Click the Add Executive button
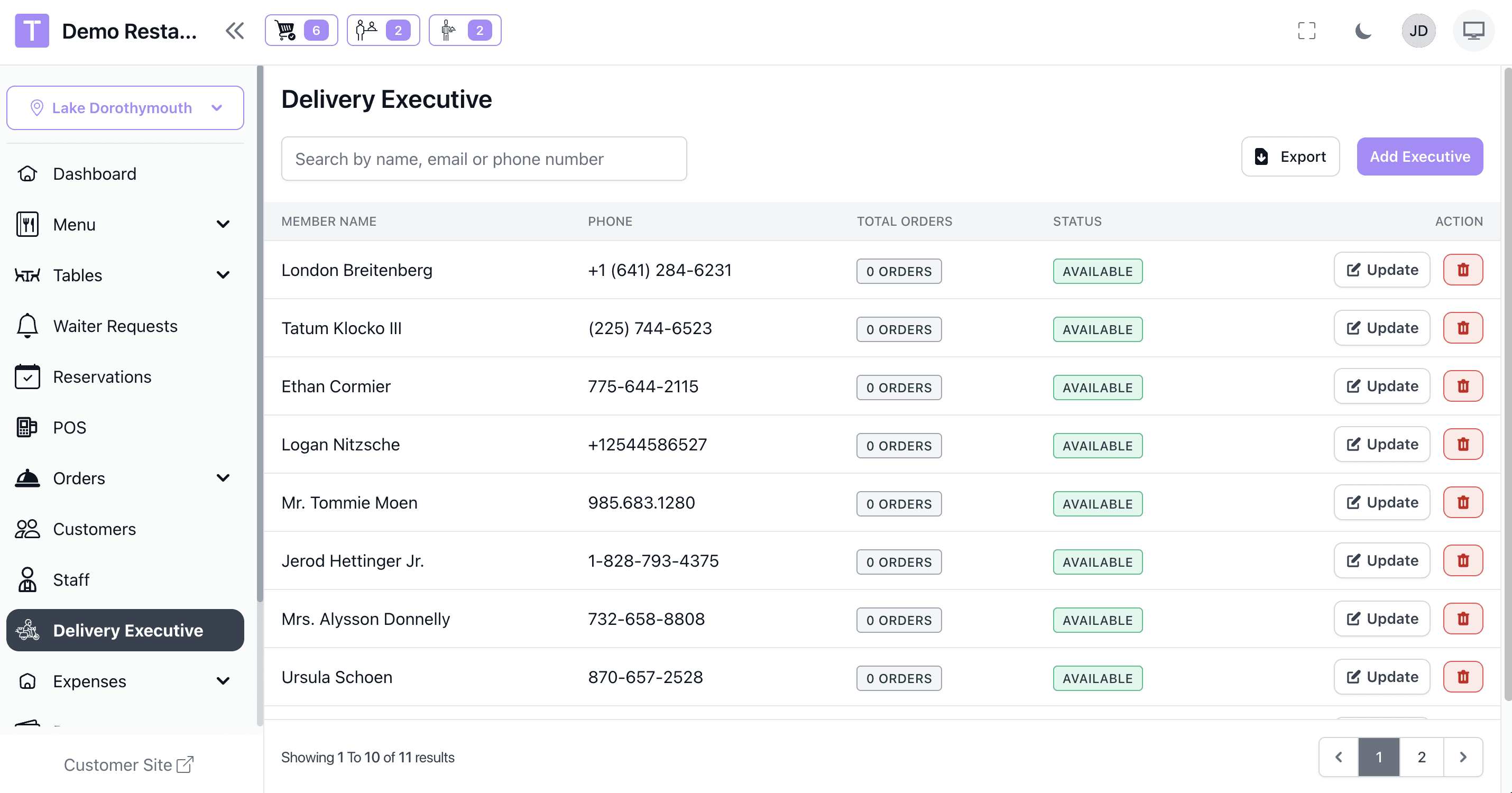This screenshot has height=793, width=1512. click(x=1419, y=156)
